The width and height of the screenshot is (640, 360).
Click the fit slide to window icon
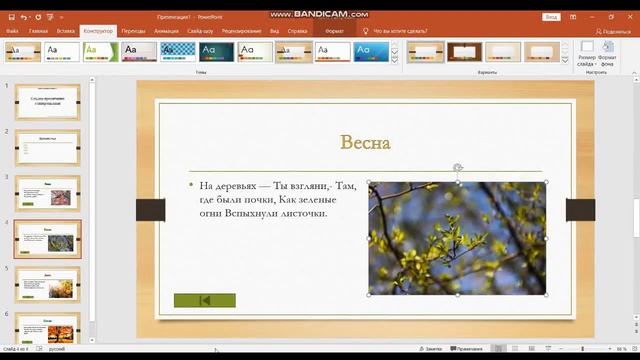(x=635, y=349)
